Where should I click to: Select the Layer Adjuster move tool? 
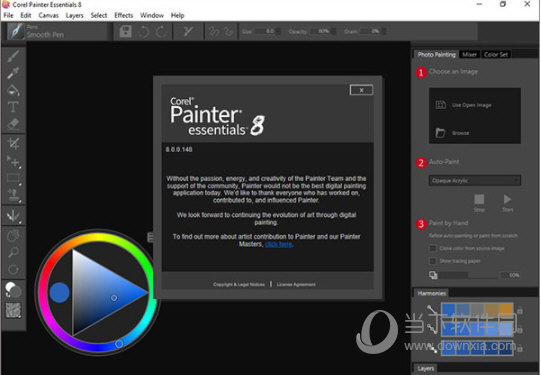13,161
